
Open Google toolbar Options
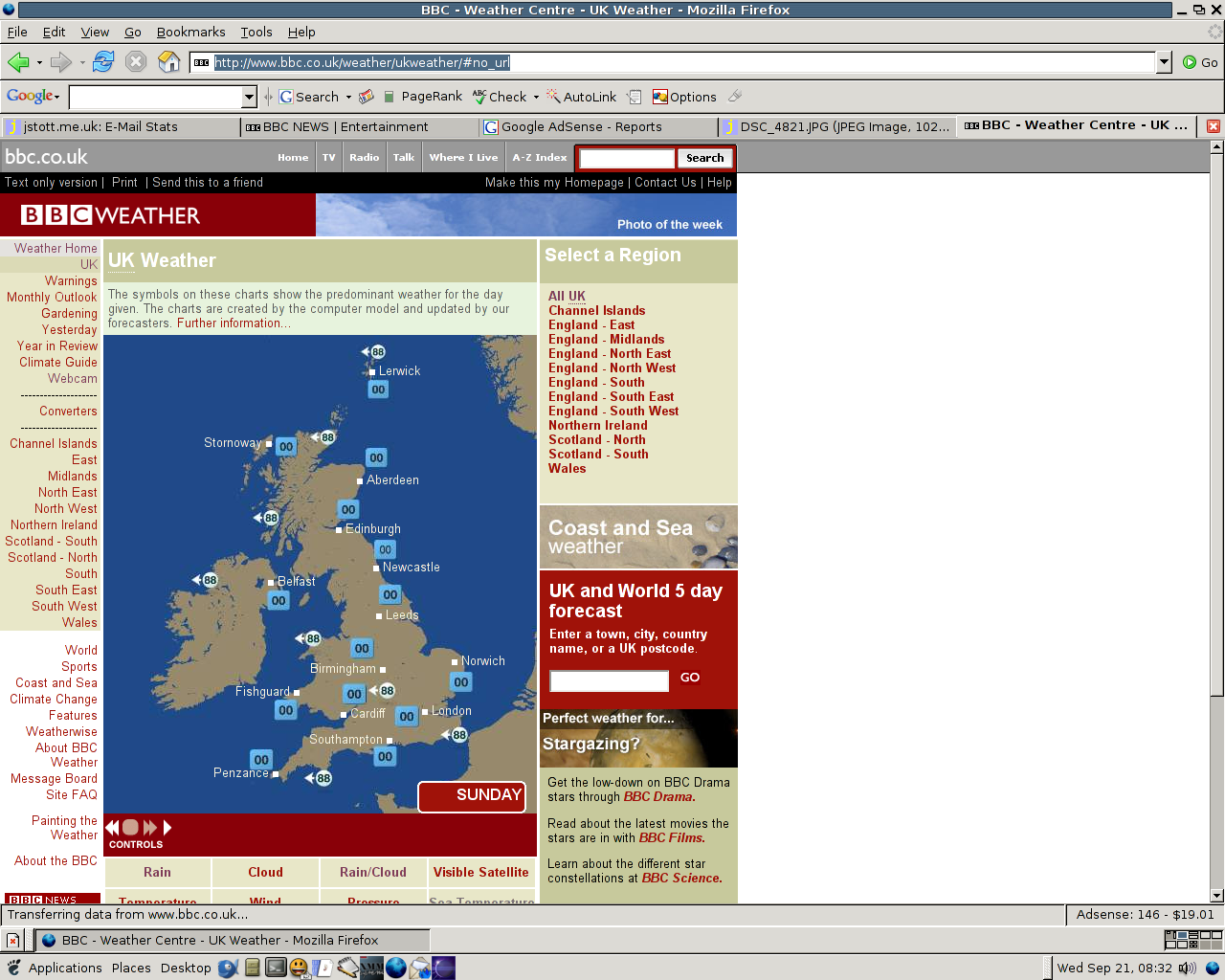684,97
